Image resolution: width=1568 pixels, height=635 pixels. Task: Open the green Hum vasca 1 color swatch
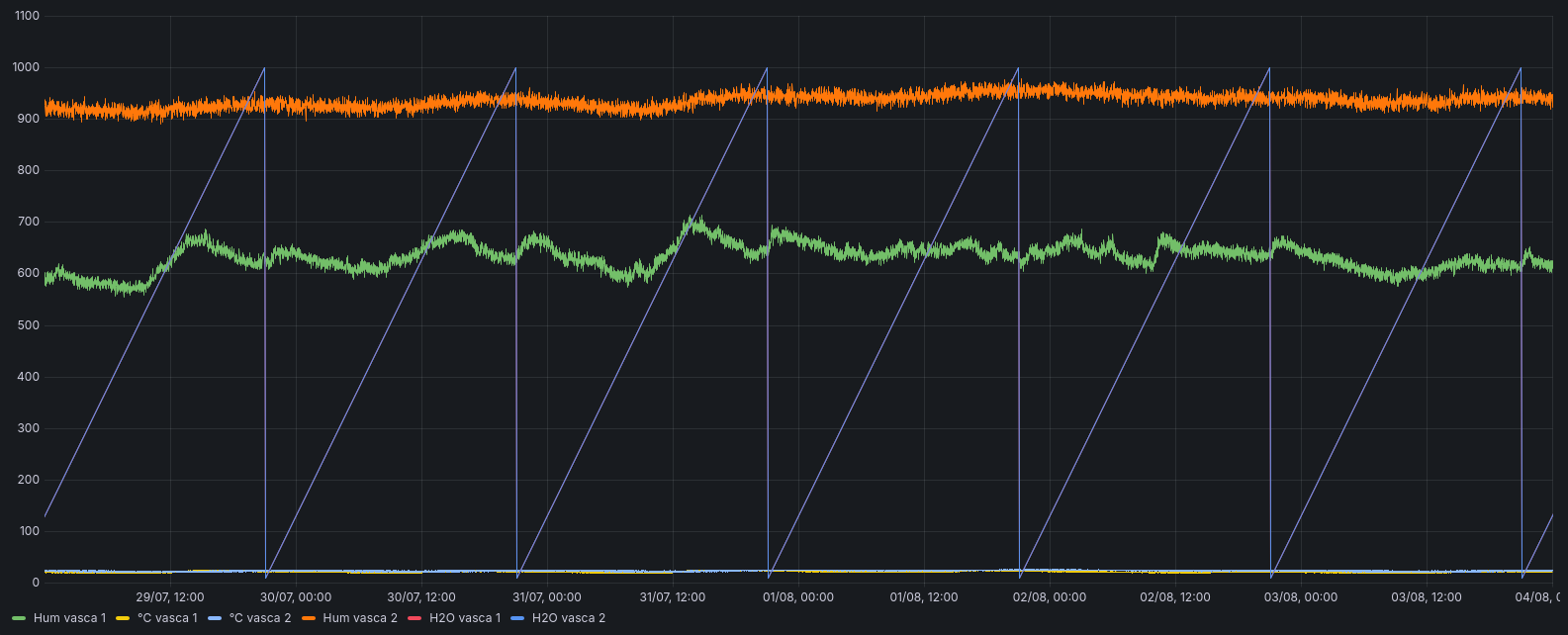tap(19, 618)
